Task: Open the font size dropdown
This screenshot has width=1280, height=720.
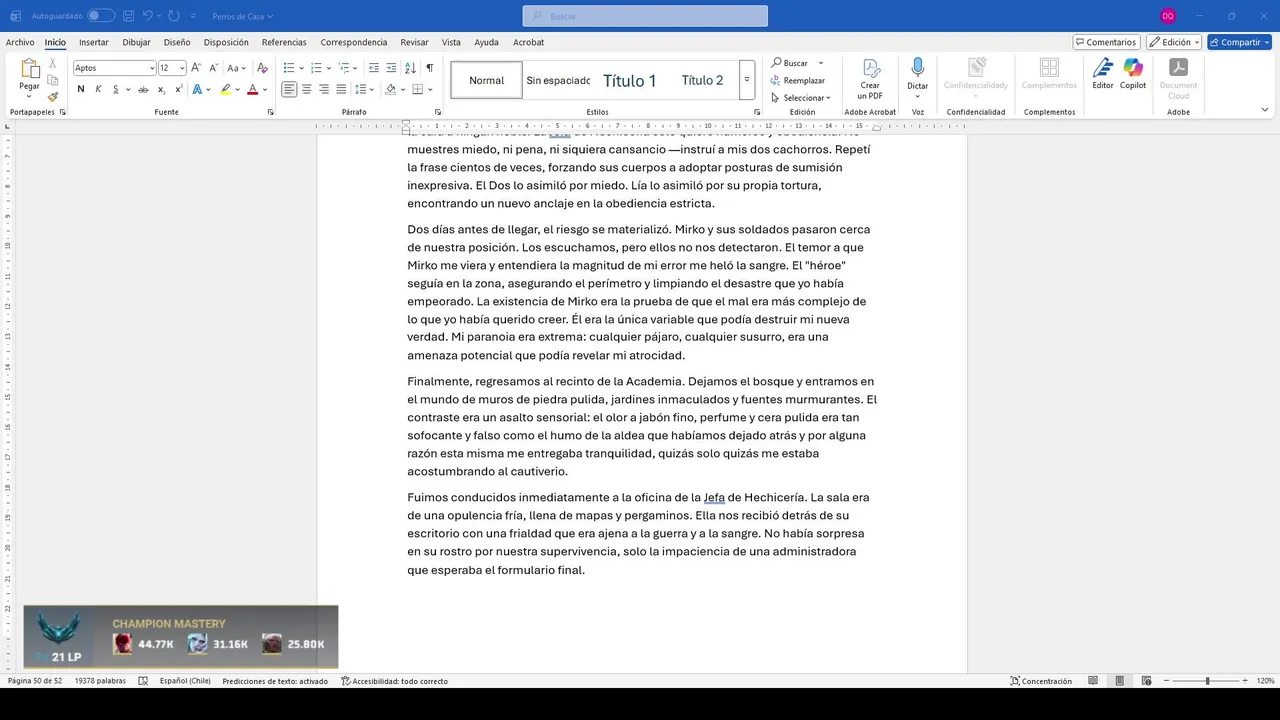Action: (x=182, y=68)
